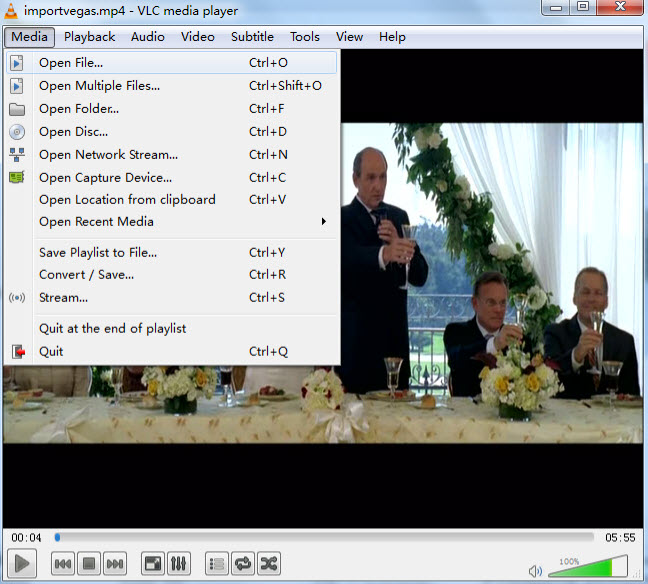Maximize the VLC window
This screenshot has height=584, width=648.
tap(583, 7)
